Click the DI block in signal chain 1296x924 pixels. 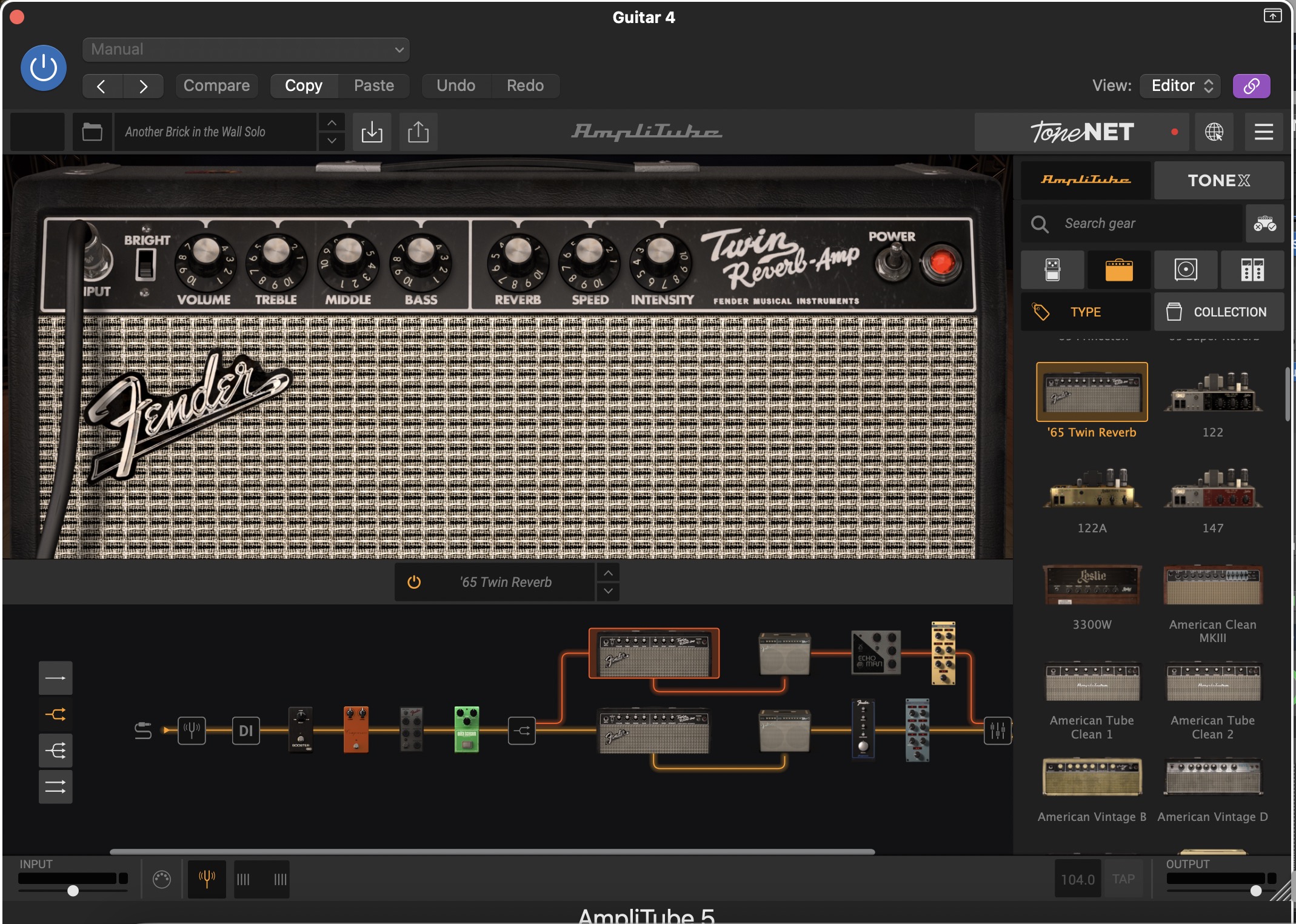[x=246, y=730]
